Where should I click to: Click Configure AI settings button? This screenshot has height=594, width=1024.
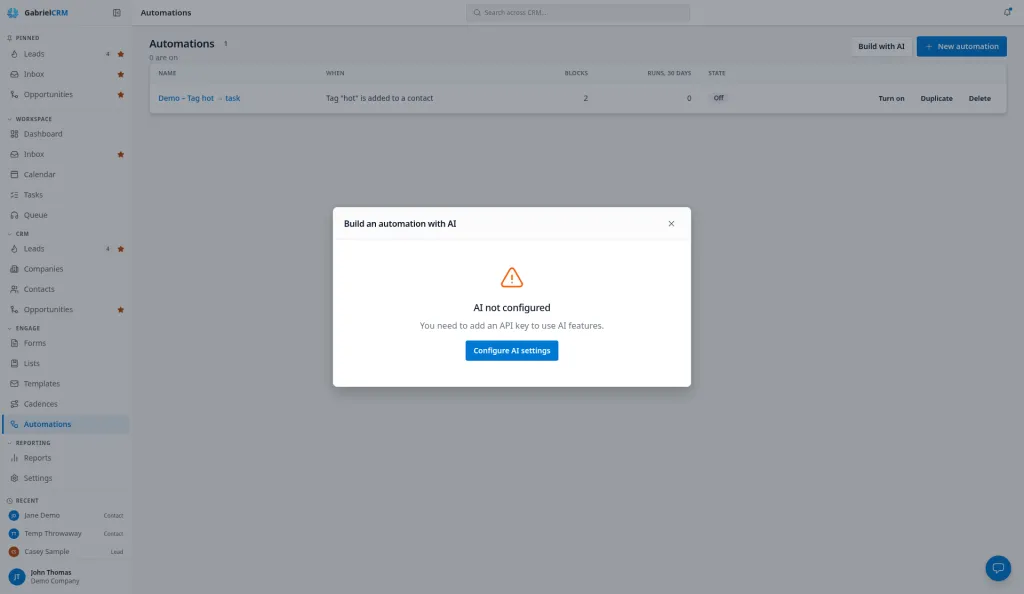(511, 351)
